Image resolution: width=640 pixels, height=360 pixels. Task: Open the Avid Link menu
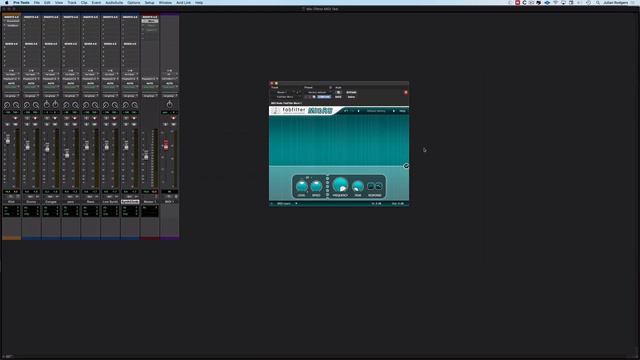(183, 2)
